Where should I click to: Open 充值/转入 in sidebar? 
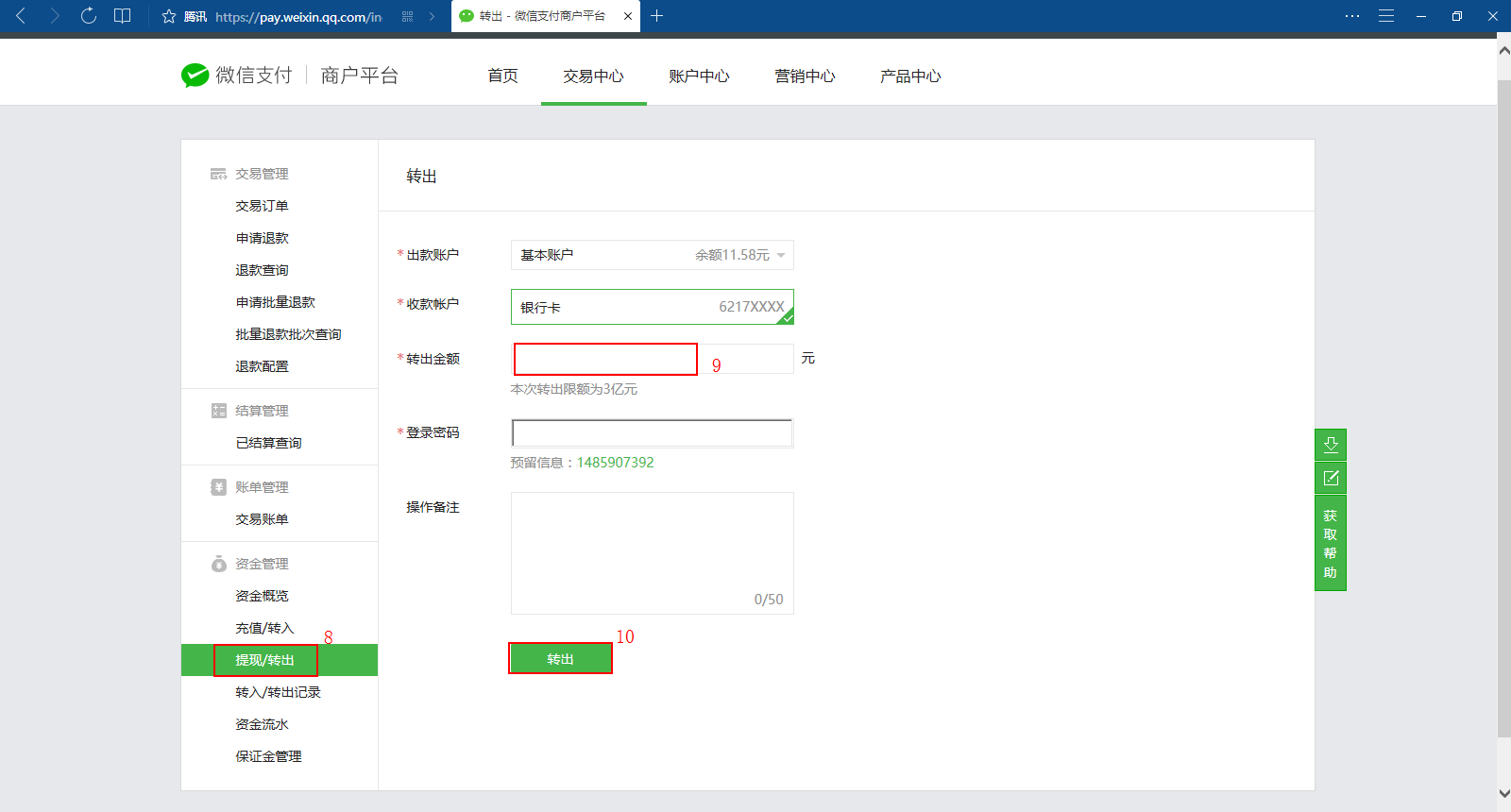pos(264,628)
